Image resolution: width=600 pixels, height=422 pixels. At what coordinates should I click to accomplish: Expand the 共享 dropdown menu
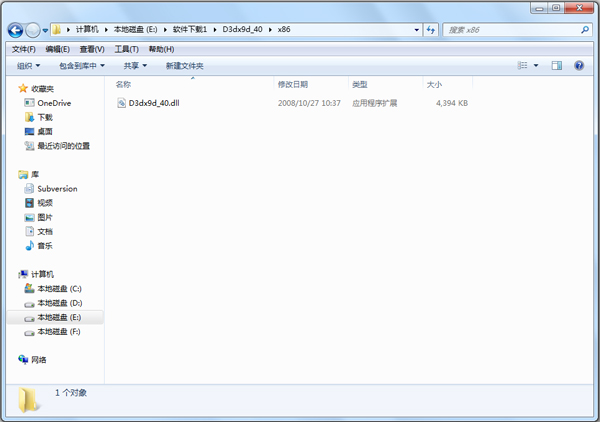click(135, 66)
